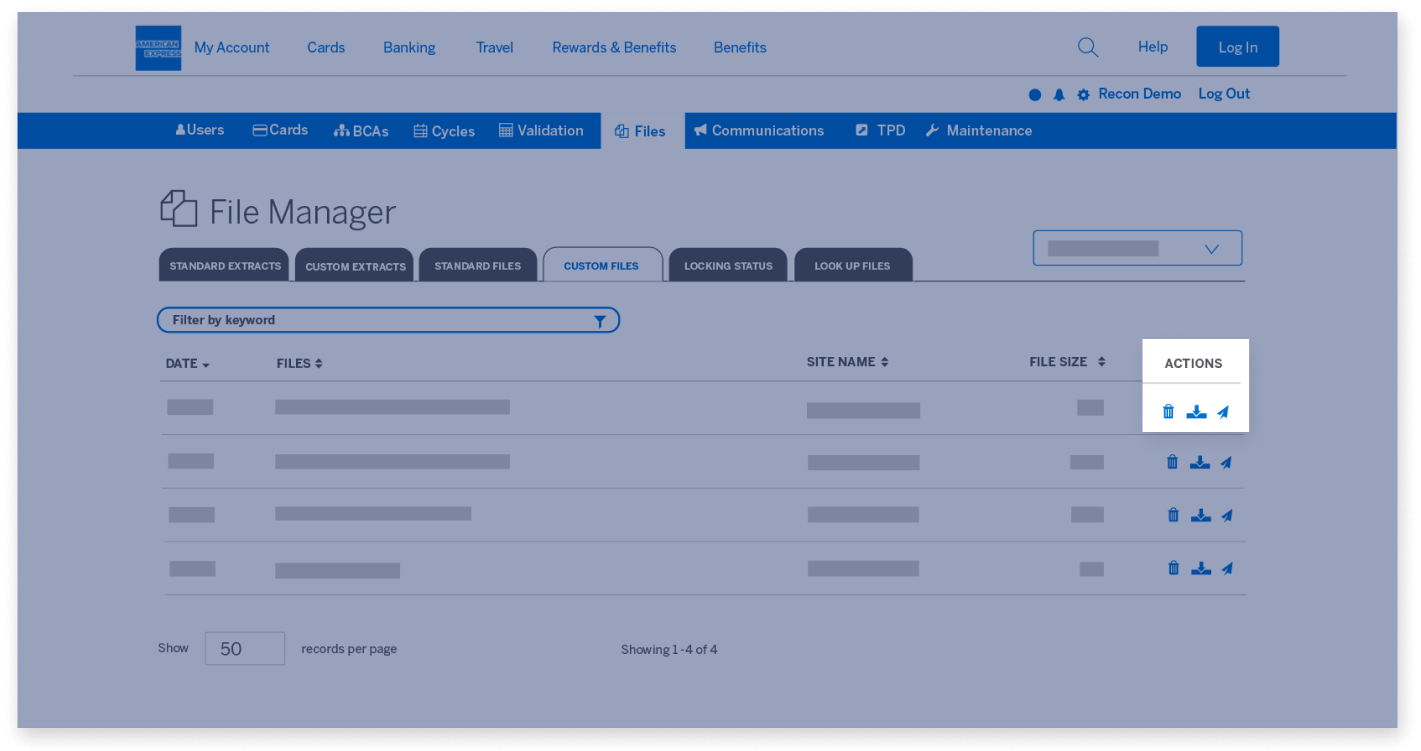This screenshot has width=1421, height=751.
Task: Click the American Express logo
Action: coord(157,47)
